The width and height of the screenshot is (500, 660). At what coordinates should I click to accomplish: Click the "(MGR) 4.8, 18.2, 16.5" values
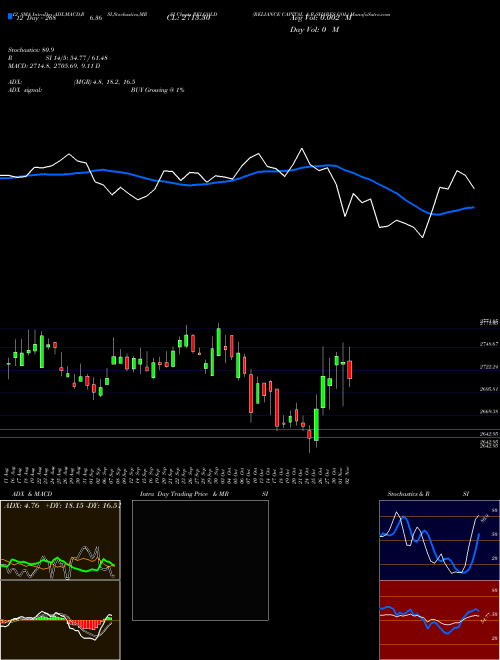coord(104,82)
